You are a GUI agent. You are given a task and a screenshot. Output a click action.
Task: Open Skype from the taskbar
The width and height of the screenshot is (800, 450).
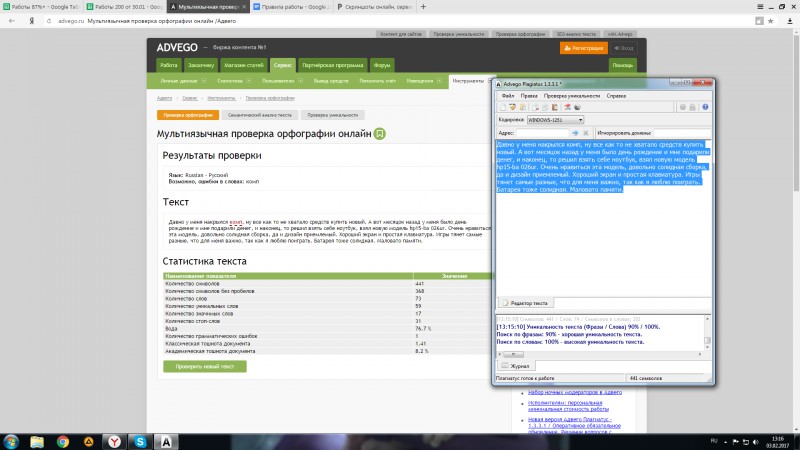click(140, 442)
